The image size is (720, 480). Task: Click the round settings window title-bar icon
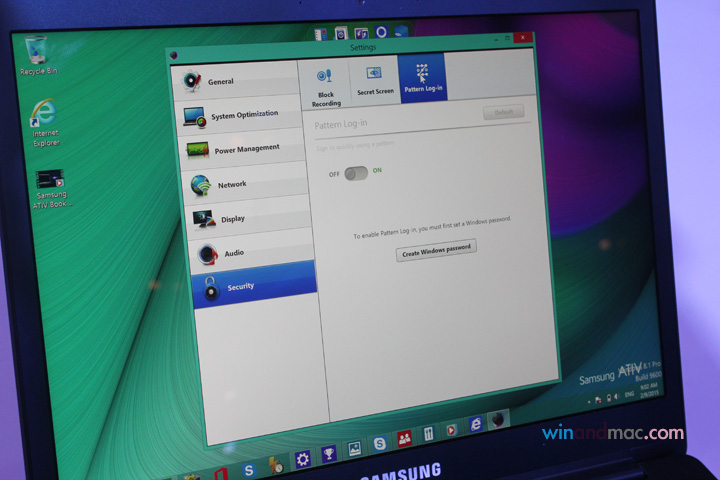tap(174, 55)
